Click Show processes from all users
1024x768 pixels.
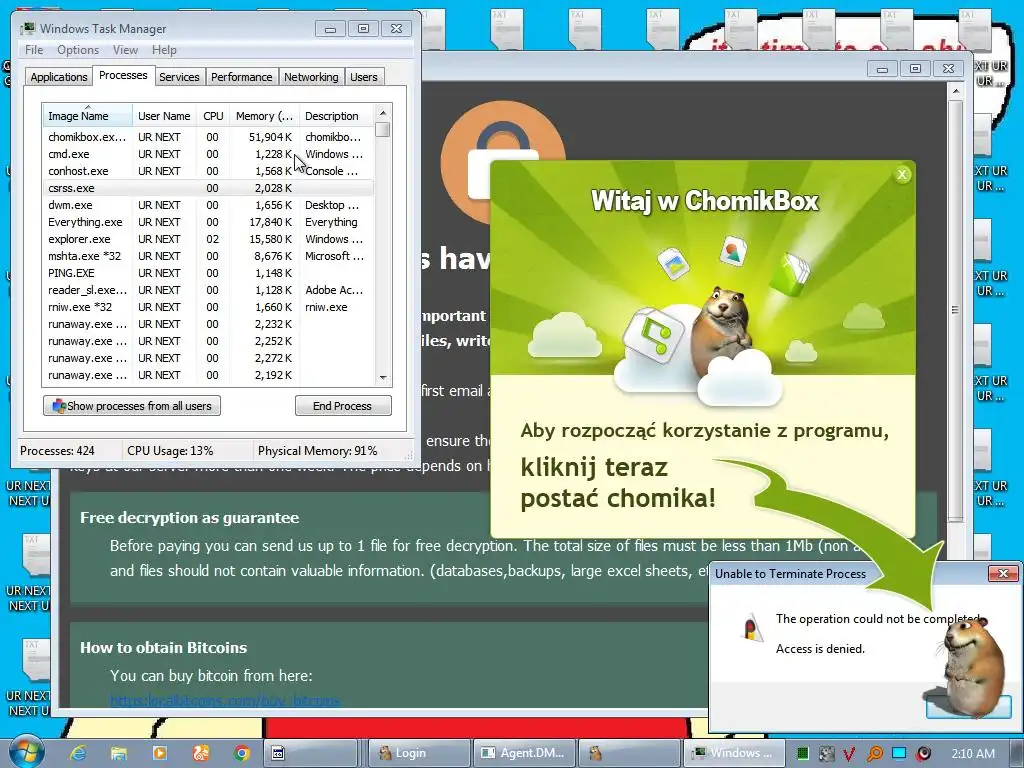pyautogui.click(x=132, y=406)
